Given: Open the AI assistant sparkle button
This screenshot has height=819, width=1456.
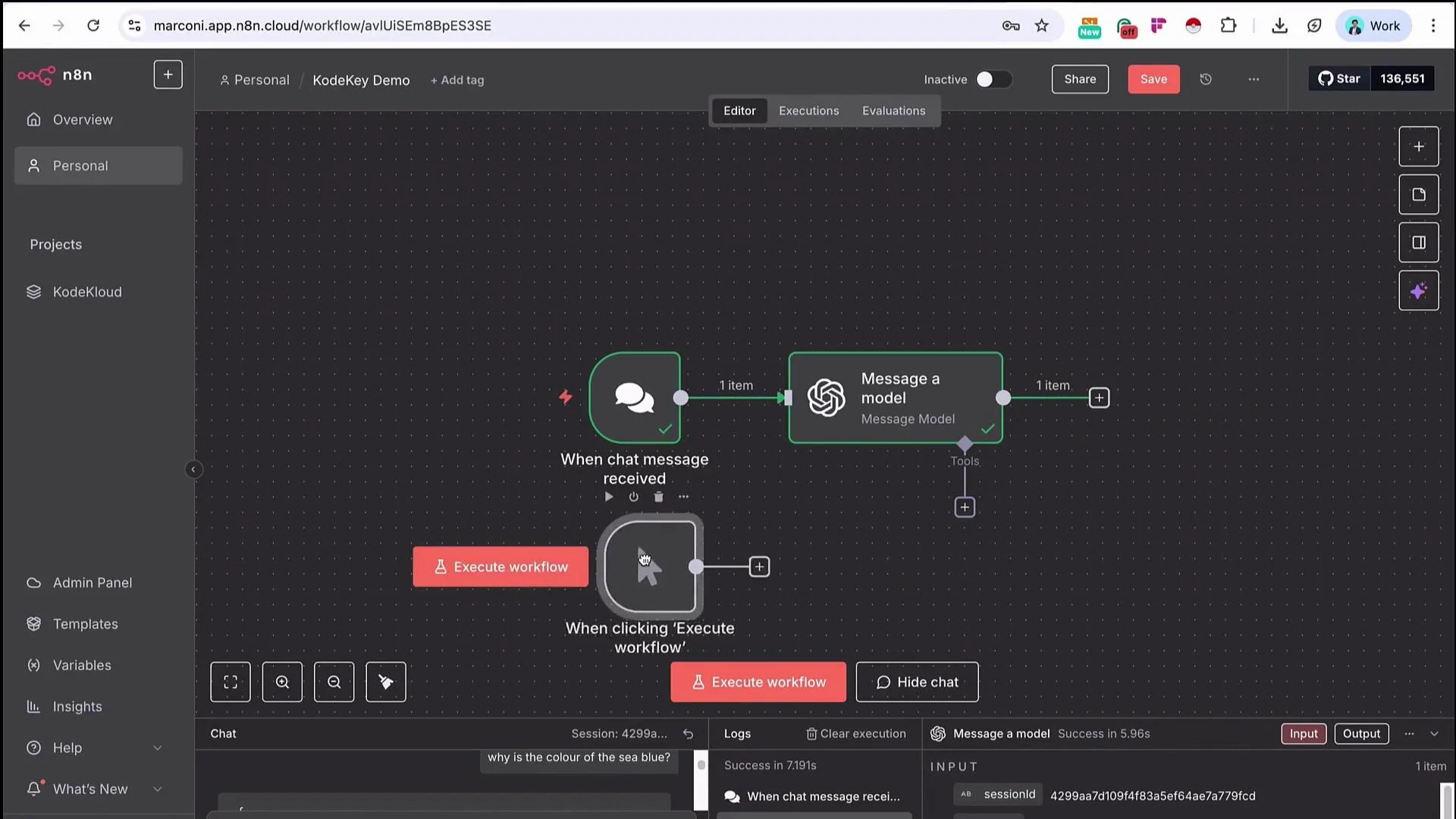Looking at the screenshot, I should coord(1418,291).
